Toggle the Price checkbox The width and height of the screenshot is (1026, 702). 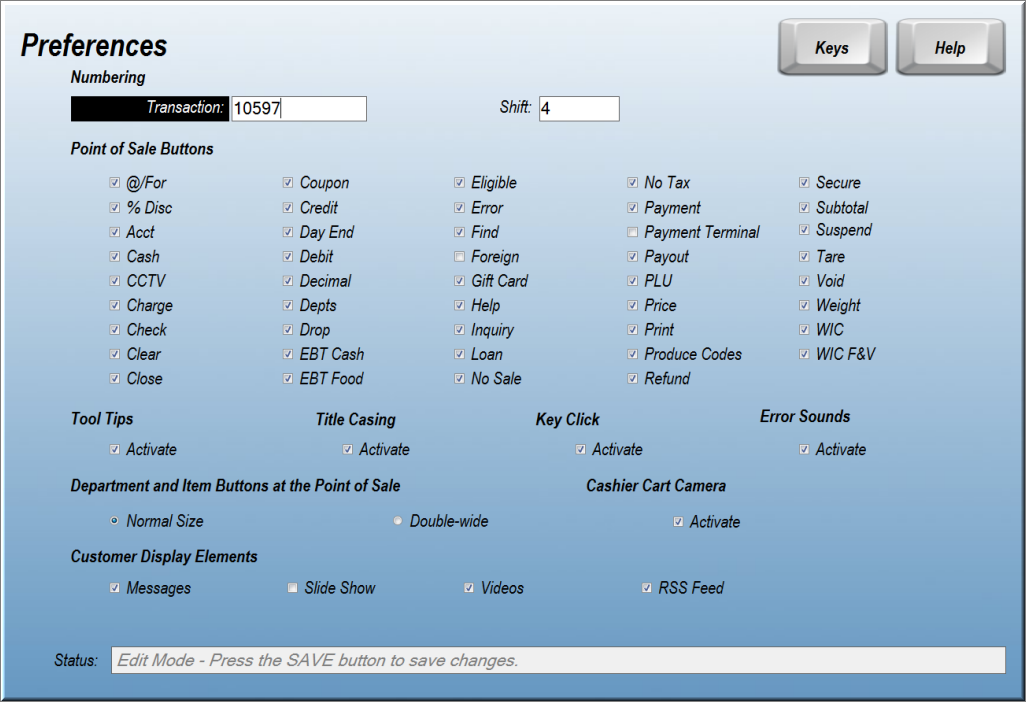pos(633,305)
